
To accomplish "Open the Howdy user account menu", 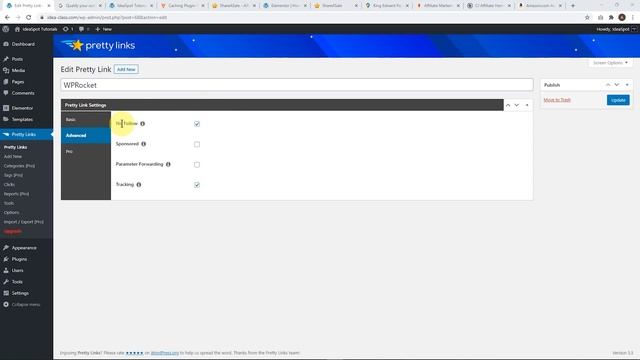I will point(616,29).
